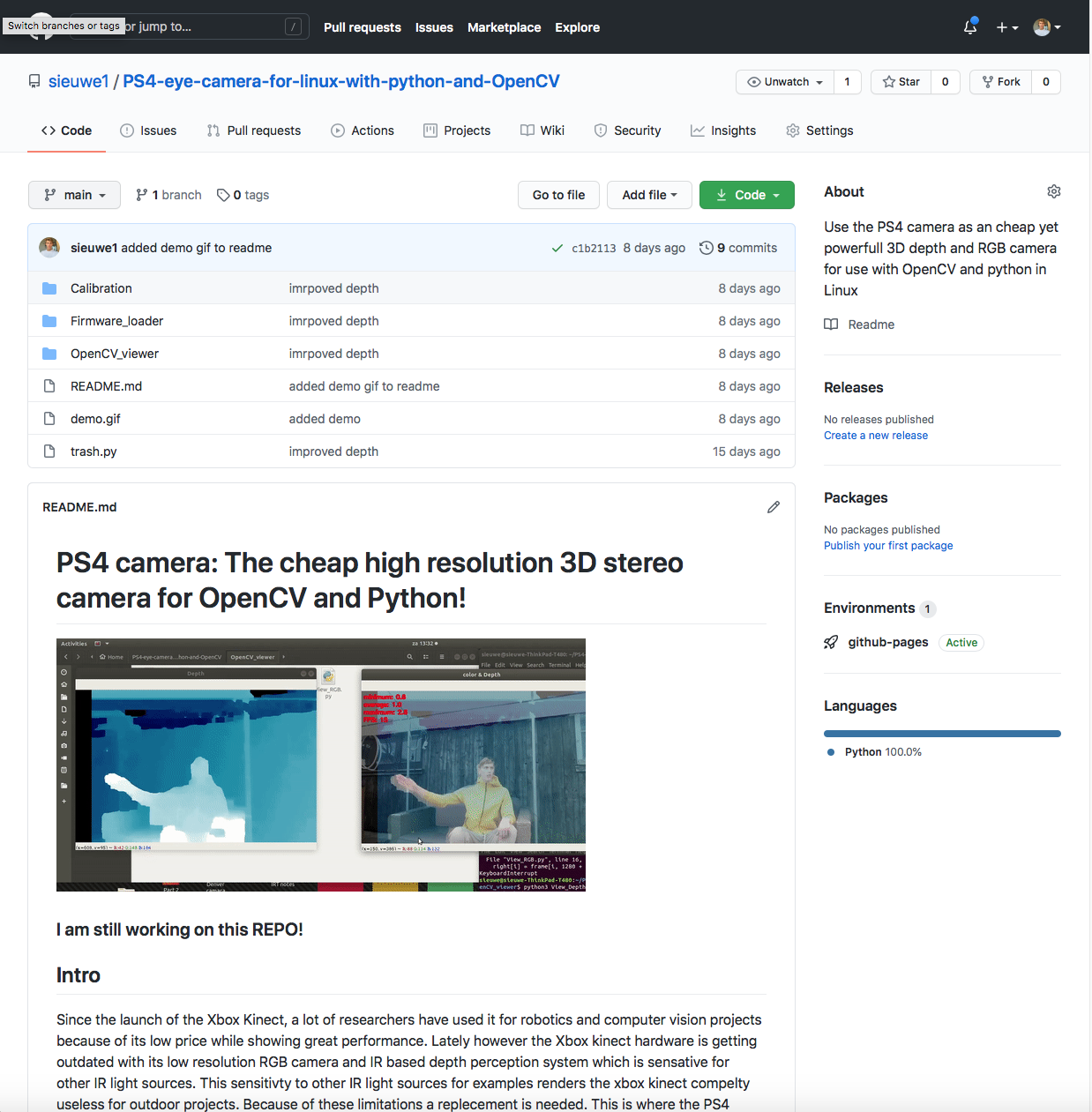Image resolution: width=1092 pixels, height=1112 pixels.
Task: Star the repository
Action: 901,82
